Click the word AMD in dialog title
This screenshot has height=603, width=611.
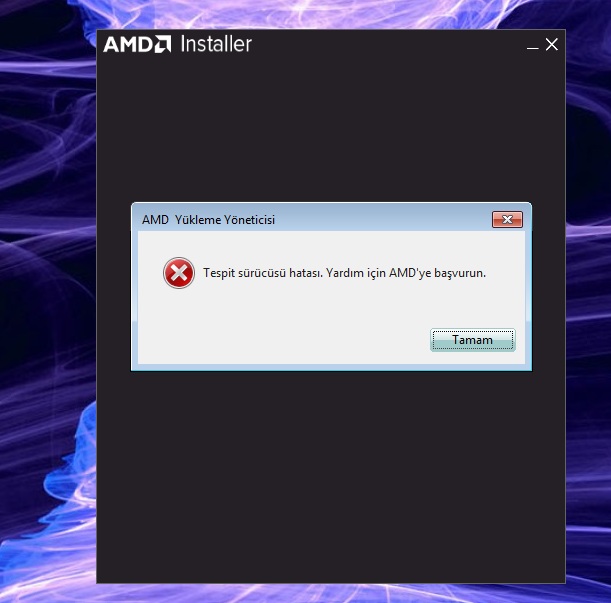click(x=155, y=220)
